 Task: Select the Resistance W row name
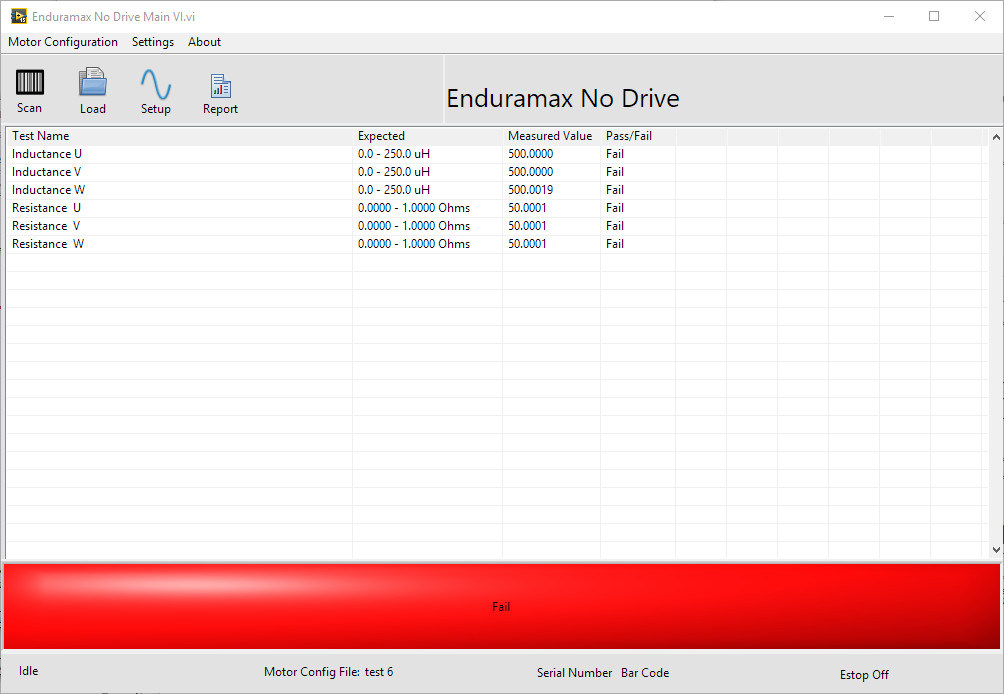click(x=48, y=244)
